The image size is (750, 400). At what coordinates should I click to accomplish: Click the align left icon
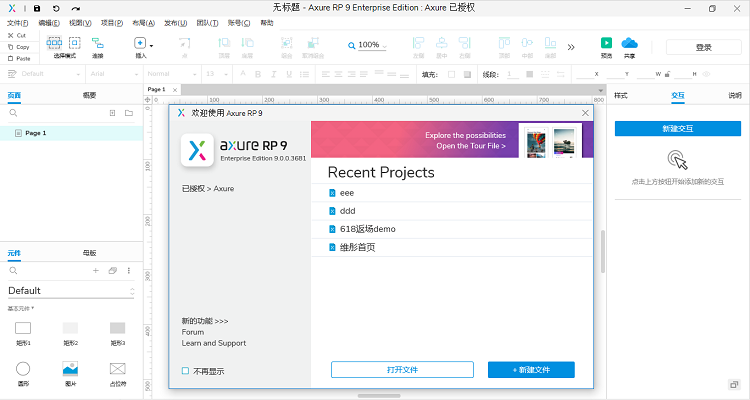pyautogui.click(x=418, y=44)
